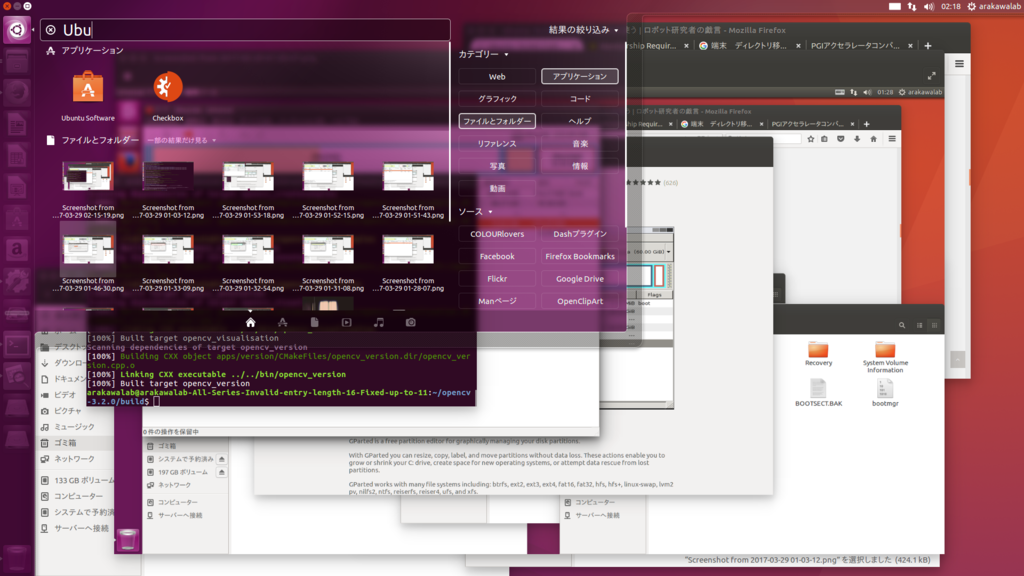Collapse the カテゴリー filter section

point(483,54)
